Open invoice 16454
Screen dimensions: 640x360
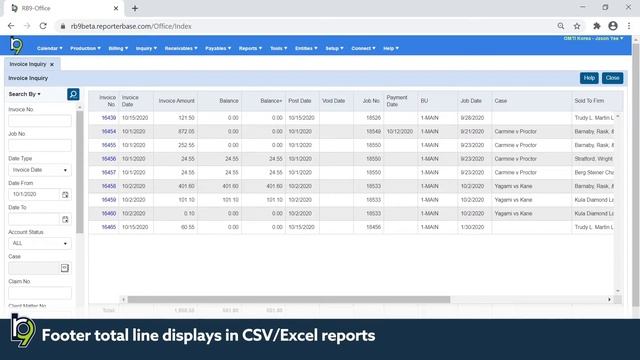(x=109, y=131)
